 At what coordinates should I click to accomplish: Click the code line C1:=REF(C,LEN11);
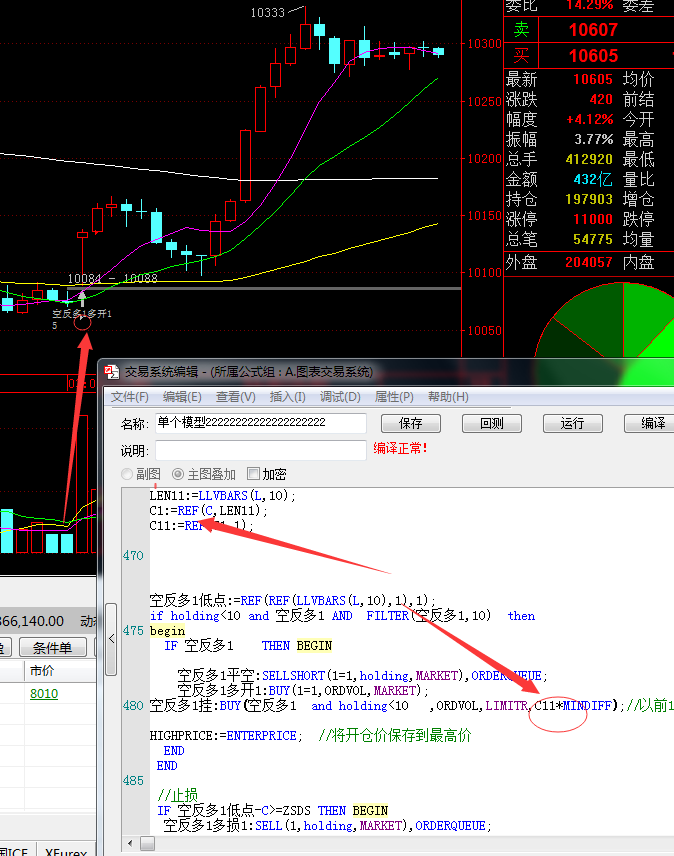coord(208,510)
